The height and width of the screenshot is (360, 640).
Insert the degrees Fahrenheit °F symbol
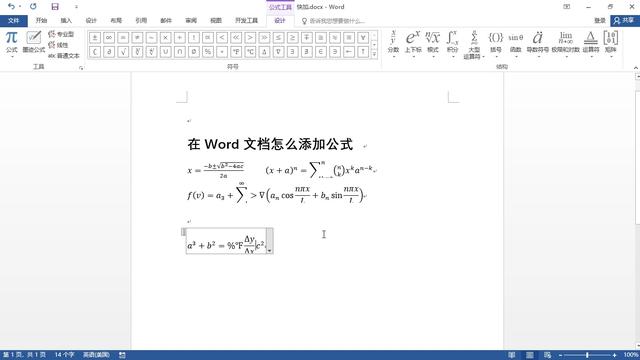pos(236,52)
